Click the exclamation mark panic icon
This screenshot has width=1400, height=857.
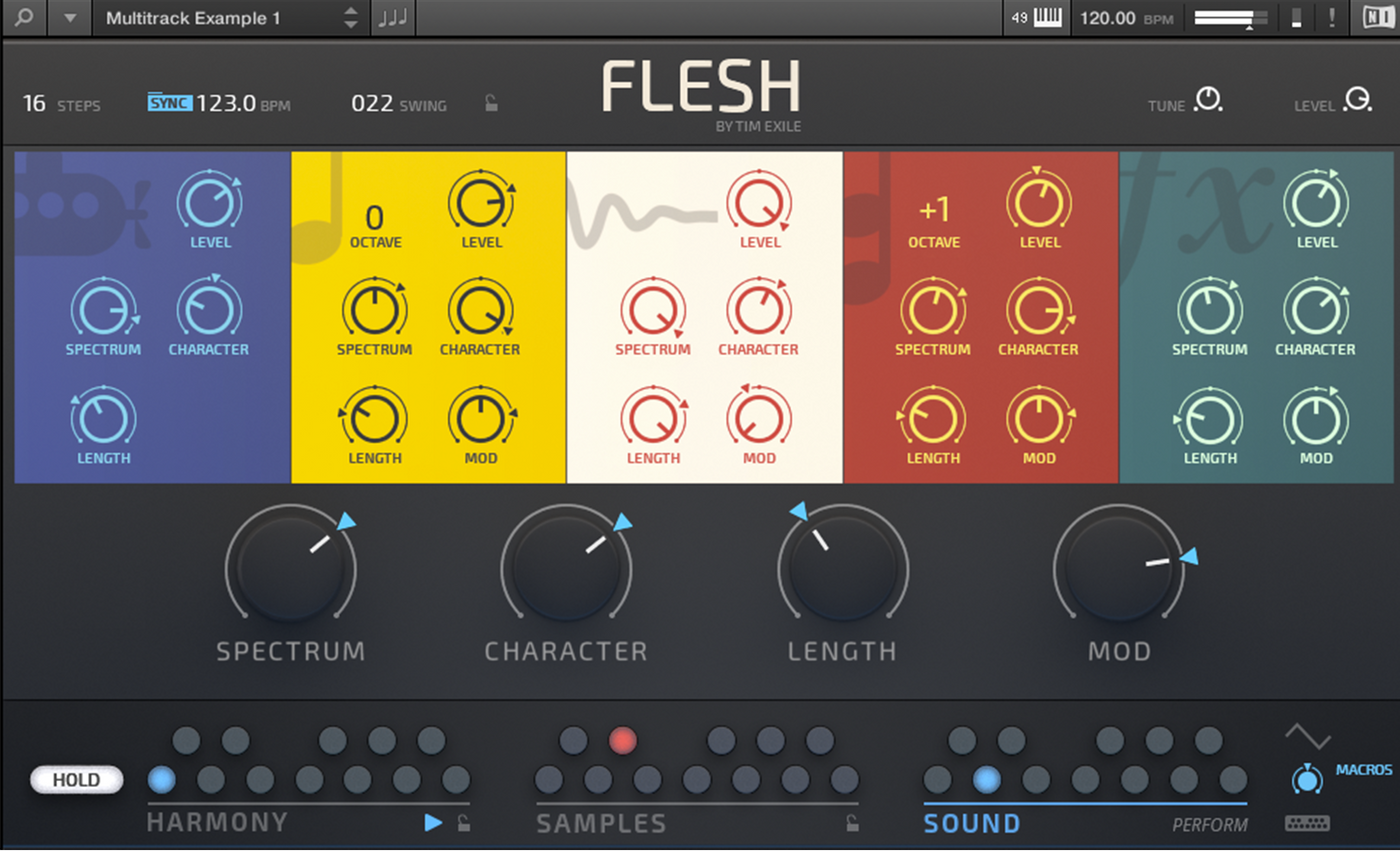coord(1331,18)
